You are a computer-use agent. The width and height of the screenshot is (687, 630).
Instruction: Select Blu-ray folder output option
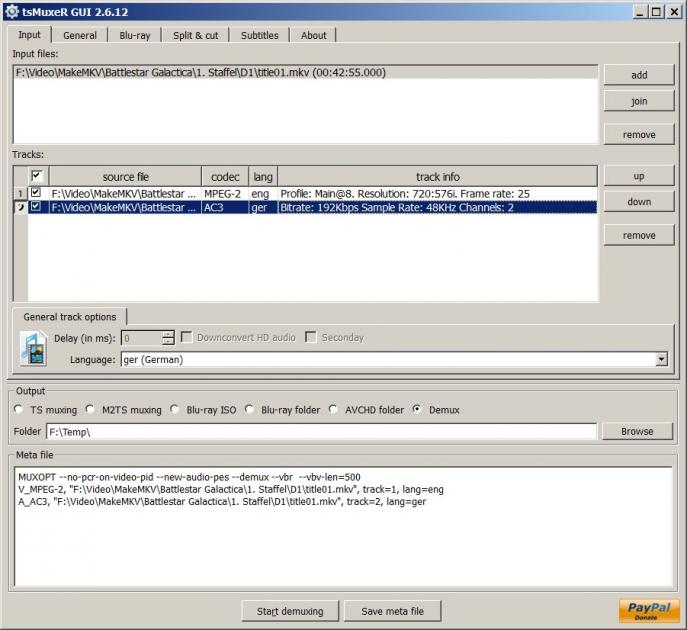(249, 409)
